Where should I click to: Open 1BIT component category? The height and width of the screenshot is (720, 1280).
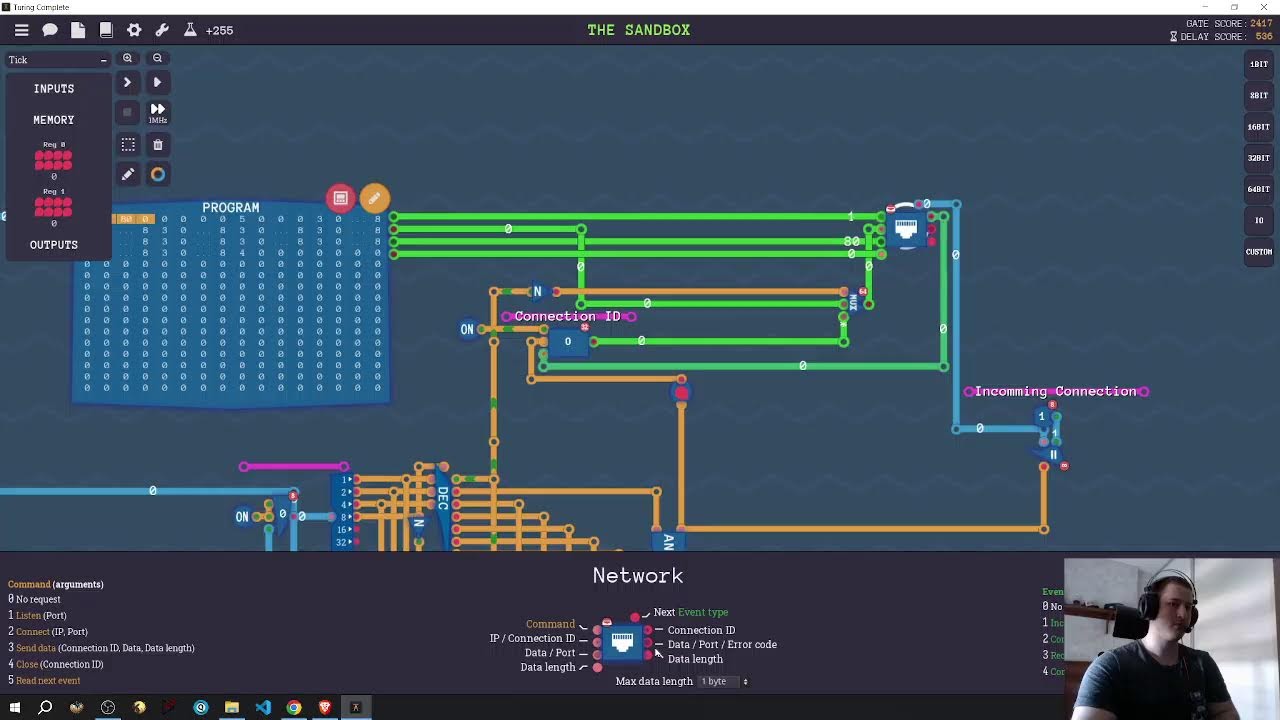point(1259,64)
